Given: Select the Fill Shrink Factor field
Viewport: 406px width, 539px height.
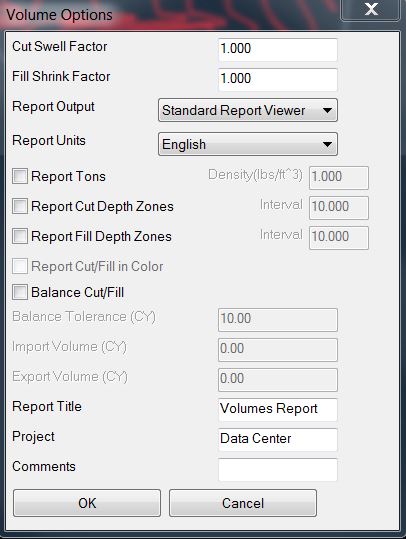Looking at the screenshot, I should pyautogui.click(x=278, y=79).
